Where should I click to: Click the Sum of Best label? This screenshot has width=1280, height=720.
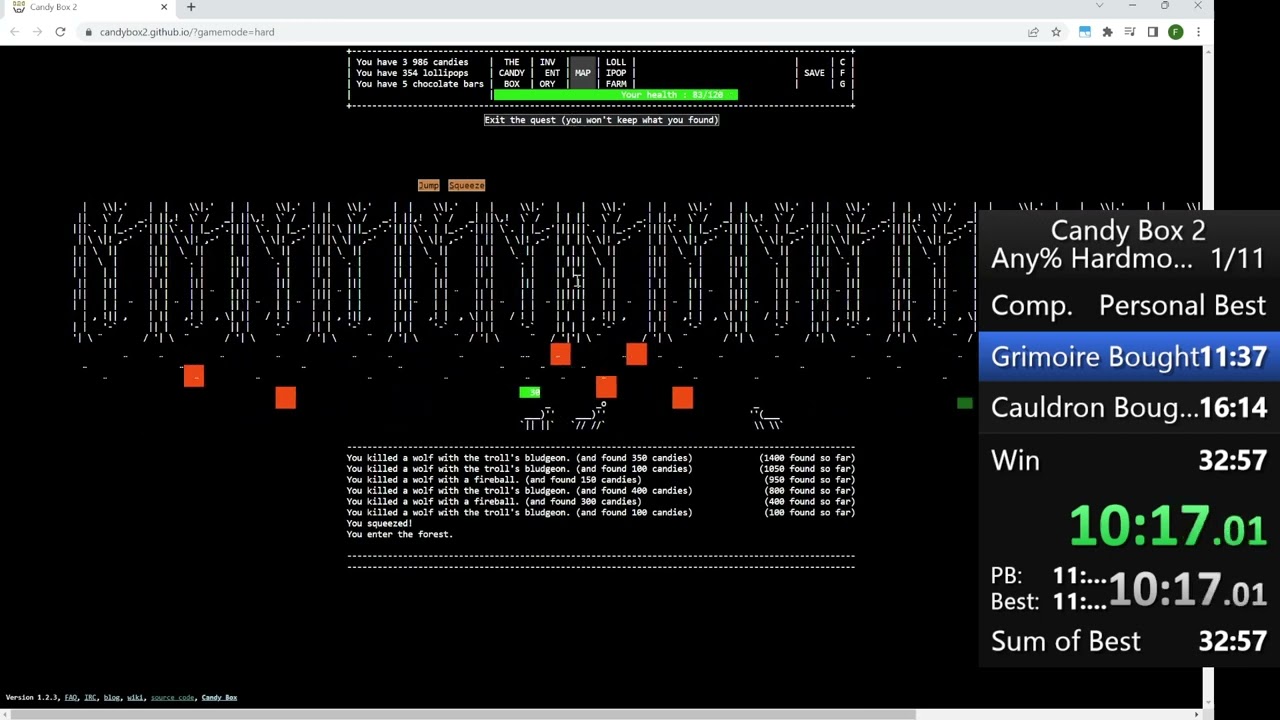tap(1065, 641)
